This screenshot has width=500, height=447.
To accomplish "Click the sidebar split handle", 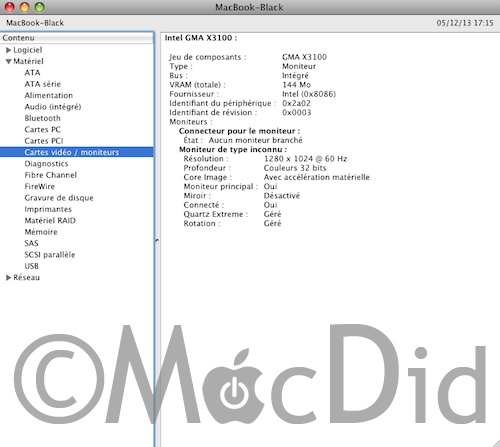I will [x=157, y=240].
